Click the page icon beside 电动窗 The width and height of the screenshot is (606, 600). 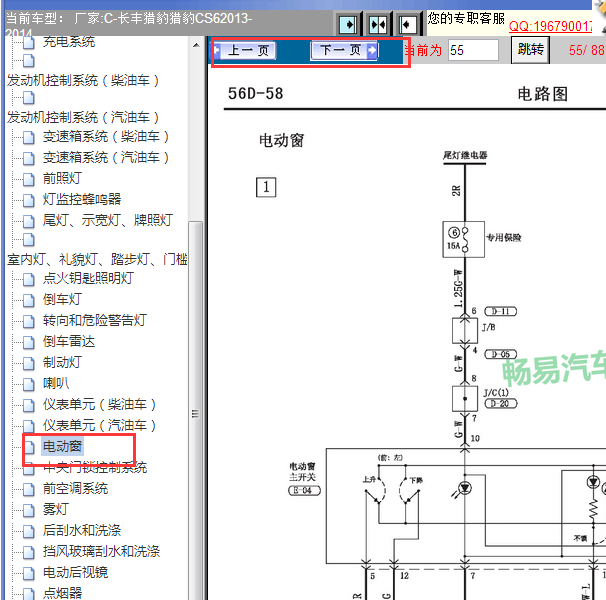(x=29, y=447)
